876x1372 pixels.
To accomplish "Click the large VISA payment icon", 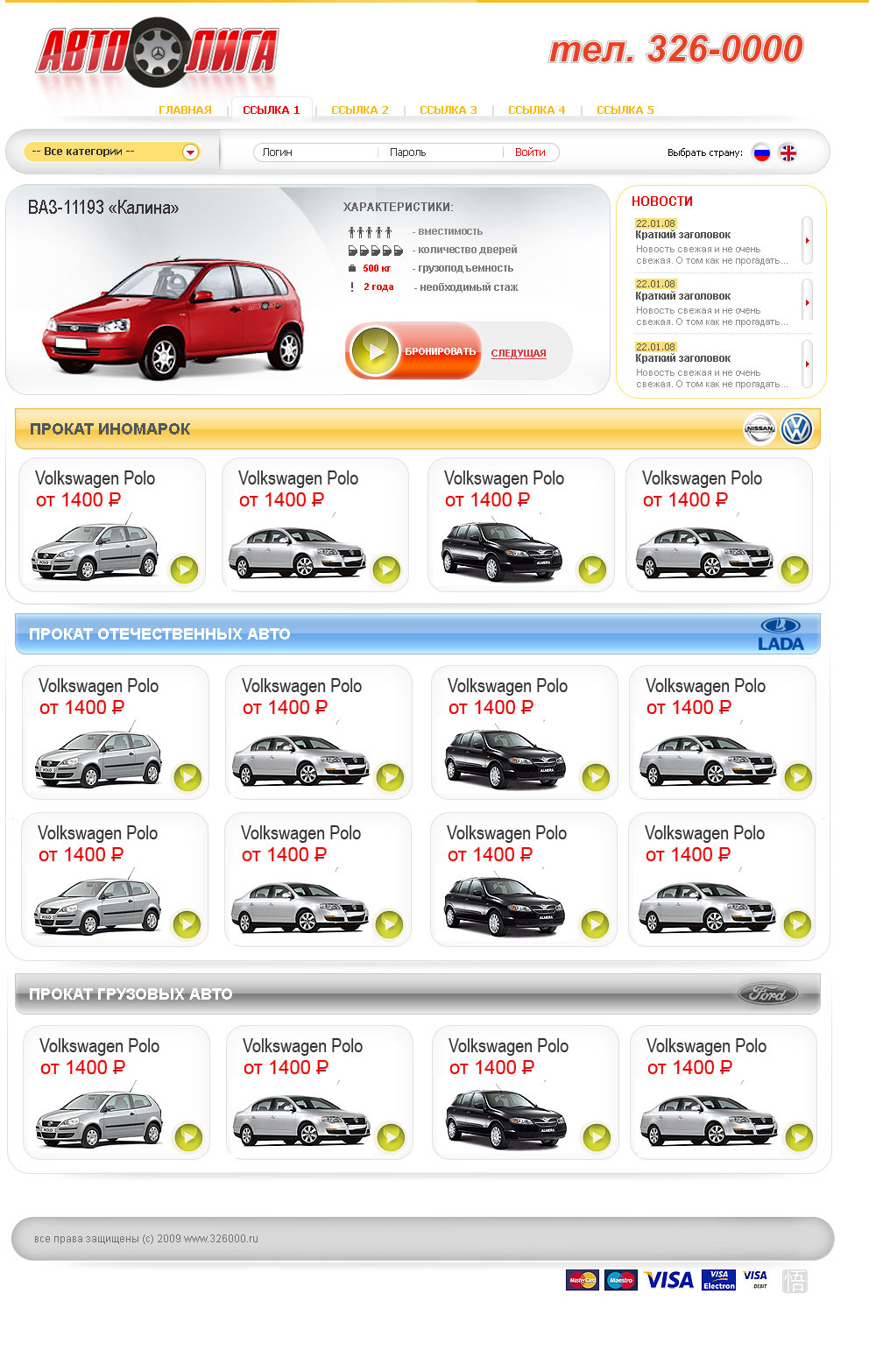I will (x=669, y=1280).
